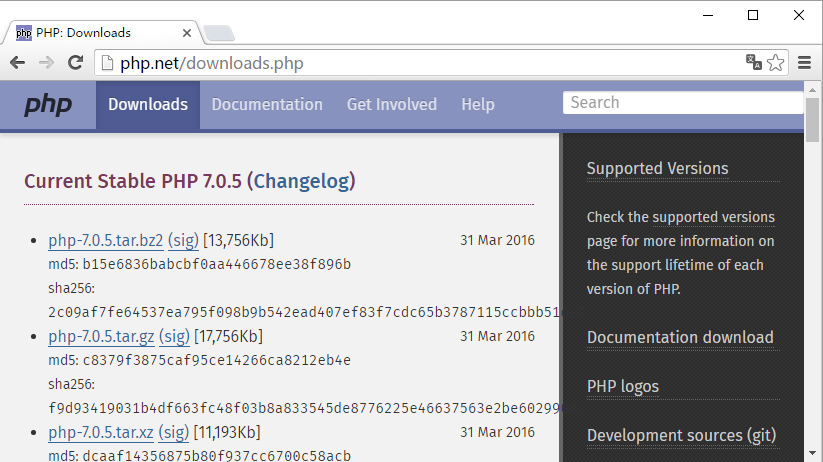Open the Documentation nav item
The height and width of the screenshot is (462, 823).
(x=267, y=104)
